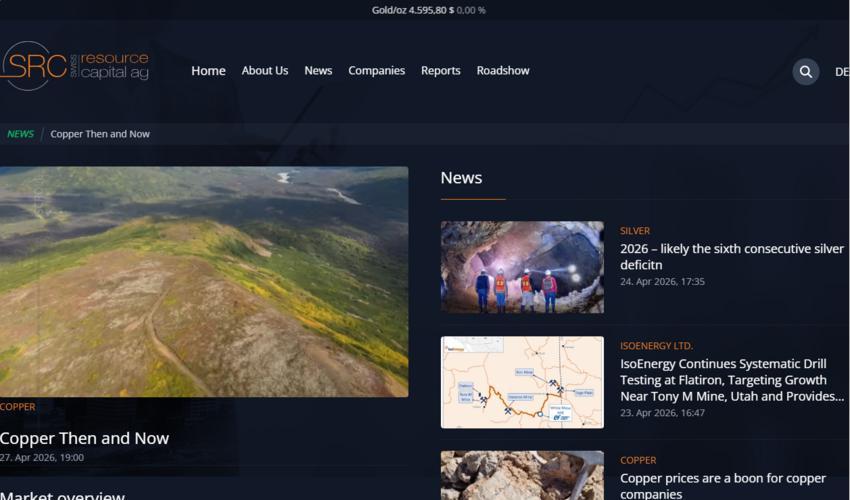Open the mountain landscape article image
Screen dimensions: 850x500
coord(204,281)
